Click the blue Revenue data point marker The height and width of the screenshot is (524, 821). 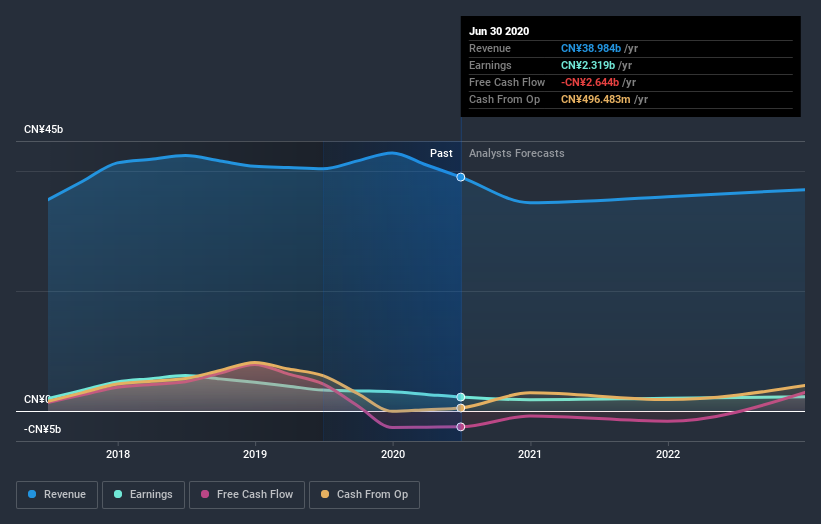coord(461,177)
